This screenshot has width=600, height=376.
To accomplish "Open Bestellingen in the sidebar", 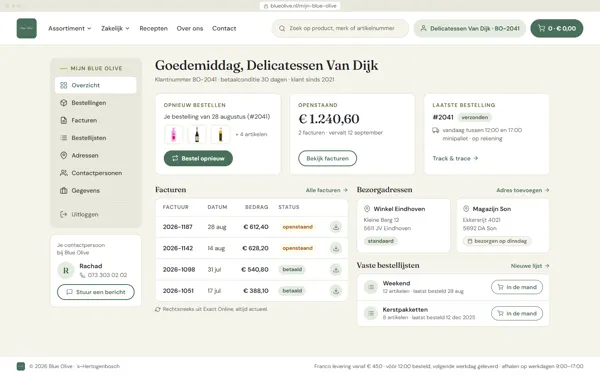I will point(95,103).
